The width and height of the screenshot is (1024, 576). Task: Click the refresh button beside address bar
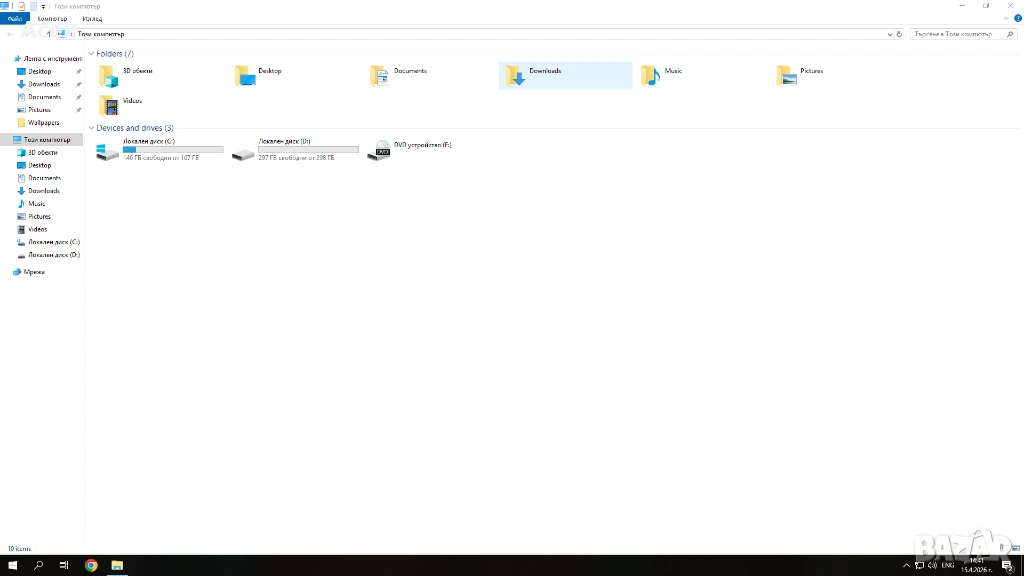tap(899, 34)
